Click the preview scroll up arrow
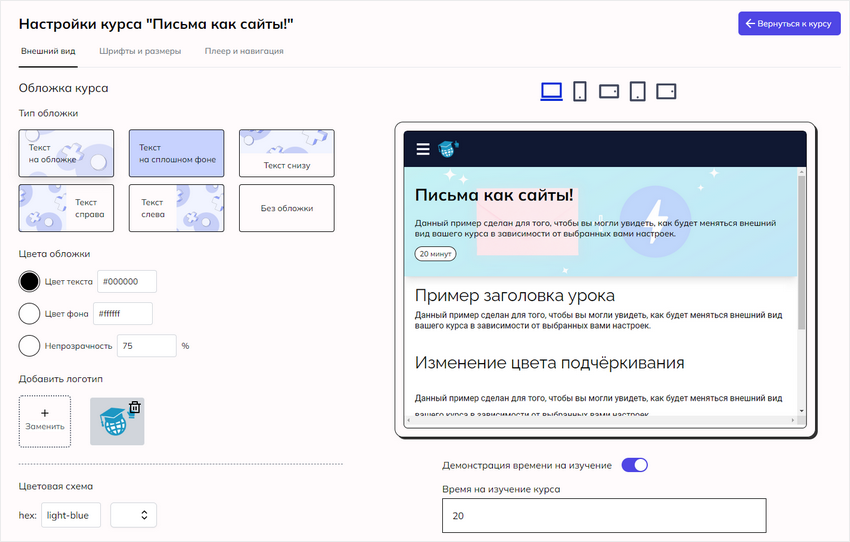Screen dimensions: 850x542 pos(802,171)
